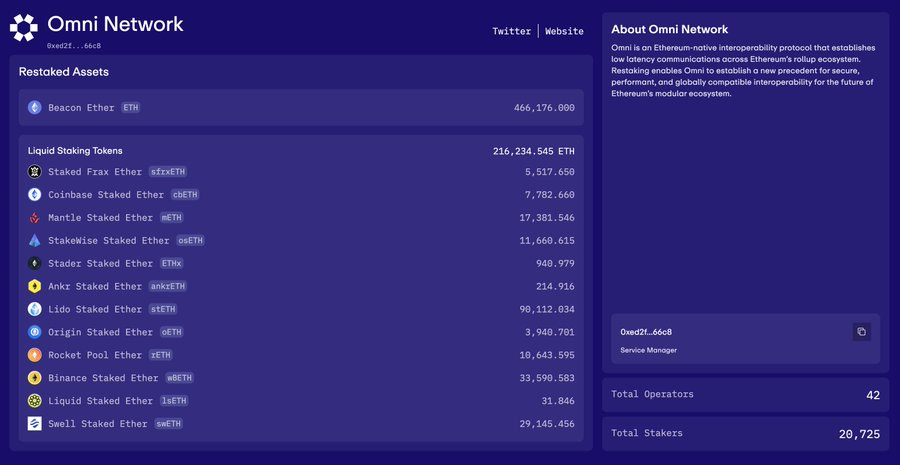Screen dimensions: 900x465
Task: Click the Swell Staked Ether token icon
Action: pos(34,424)
